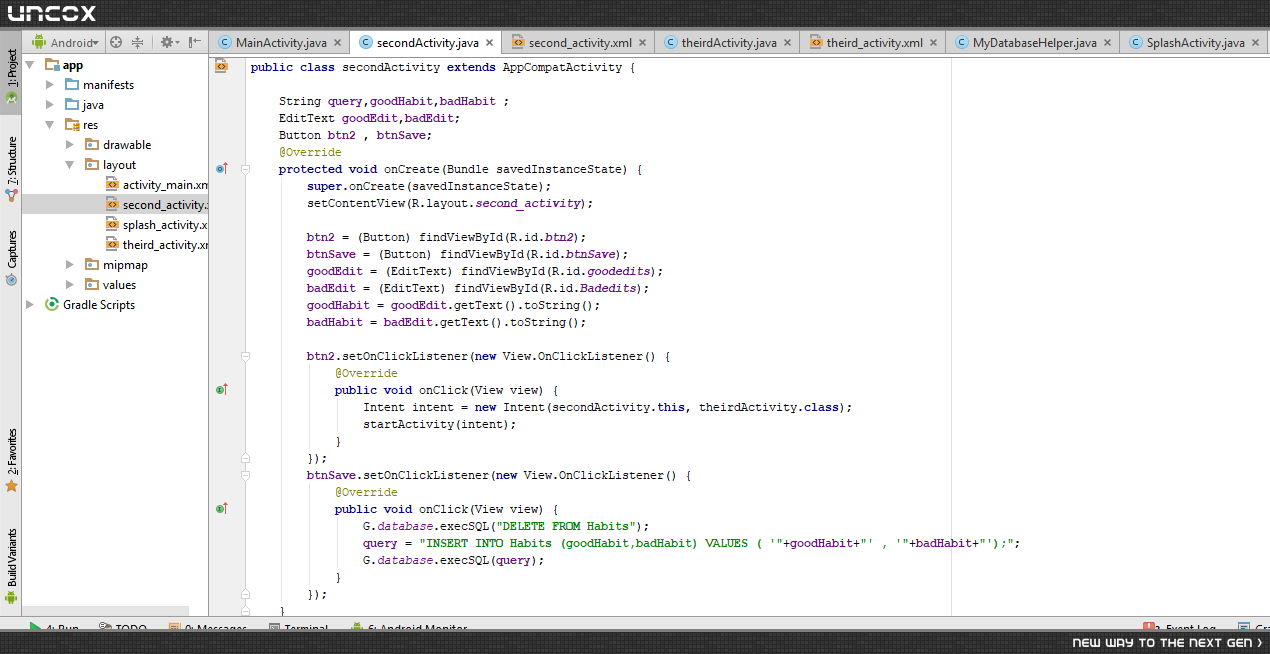1270x654 pixels.
Task: Select theird_activity.xml in the project tree
Action: (157, 244)
